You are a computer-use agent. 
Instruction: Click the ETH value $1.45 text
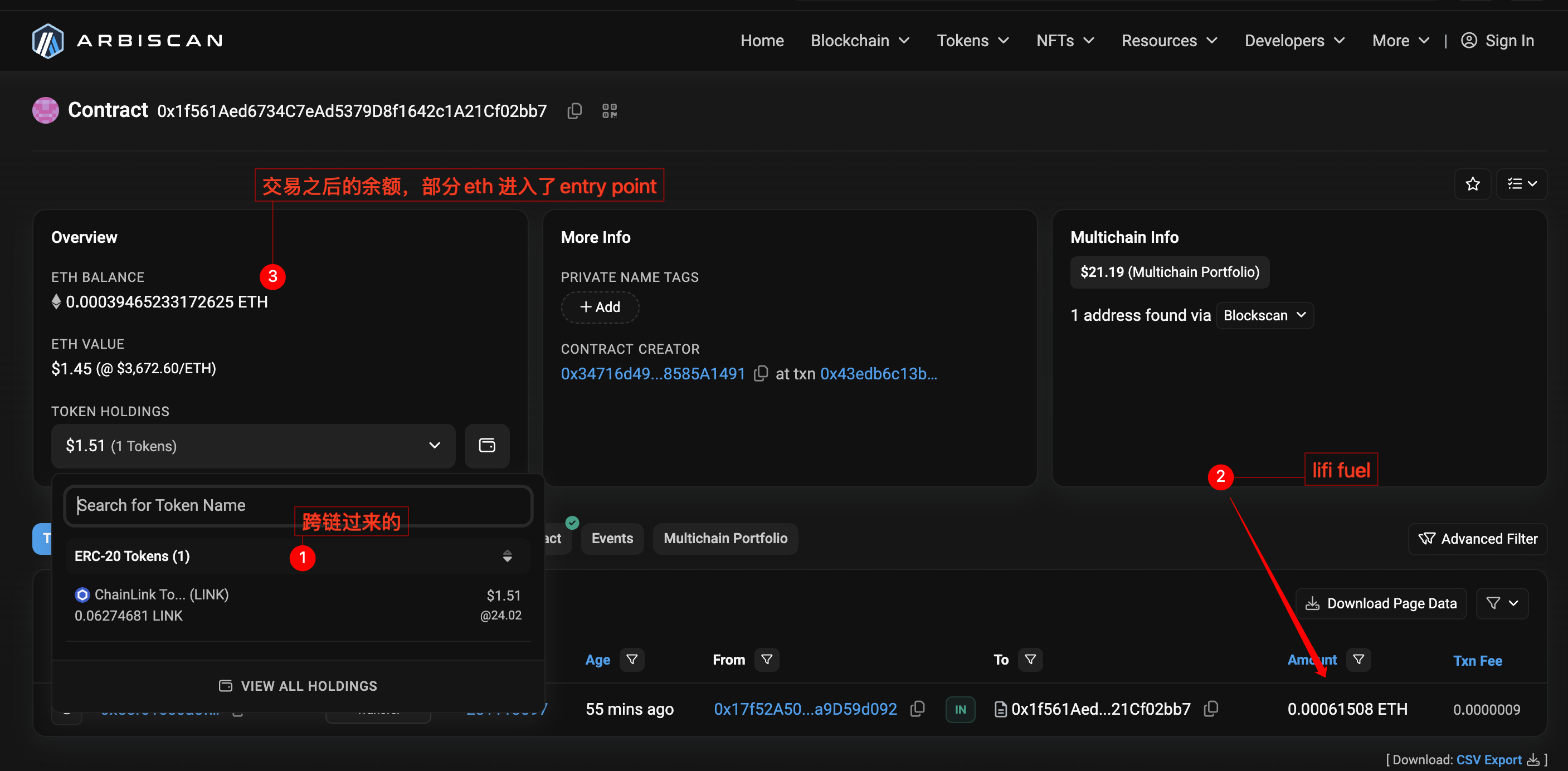point(134,369)
